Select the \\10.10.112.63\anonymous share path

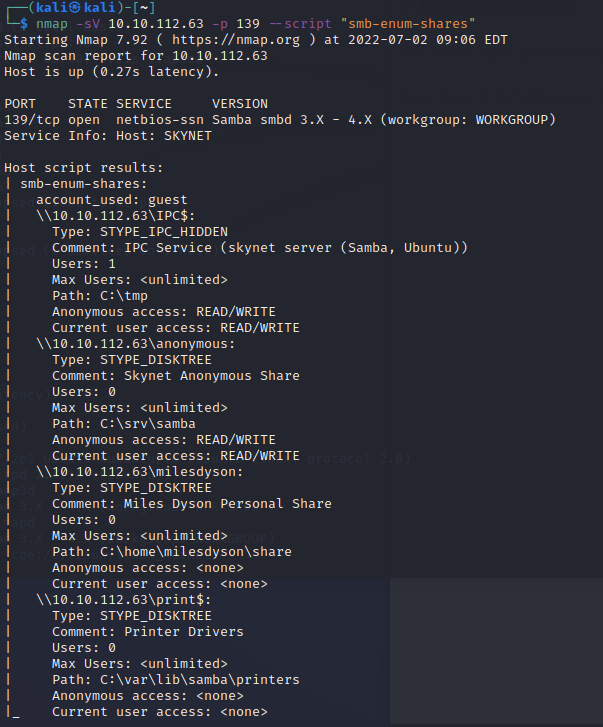(x=136, y=343)
